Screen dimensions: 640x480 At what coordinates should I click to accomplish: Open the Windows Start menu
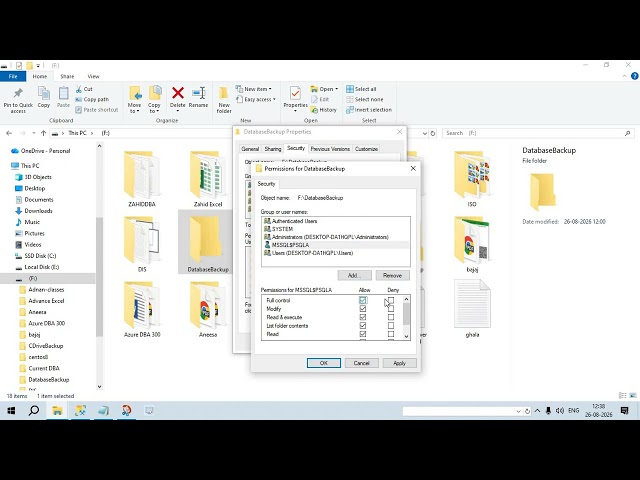click(11, 411)
